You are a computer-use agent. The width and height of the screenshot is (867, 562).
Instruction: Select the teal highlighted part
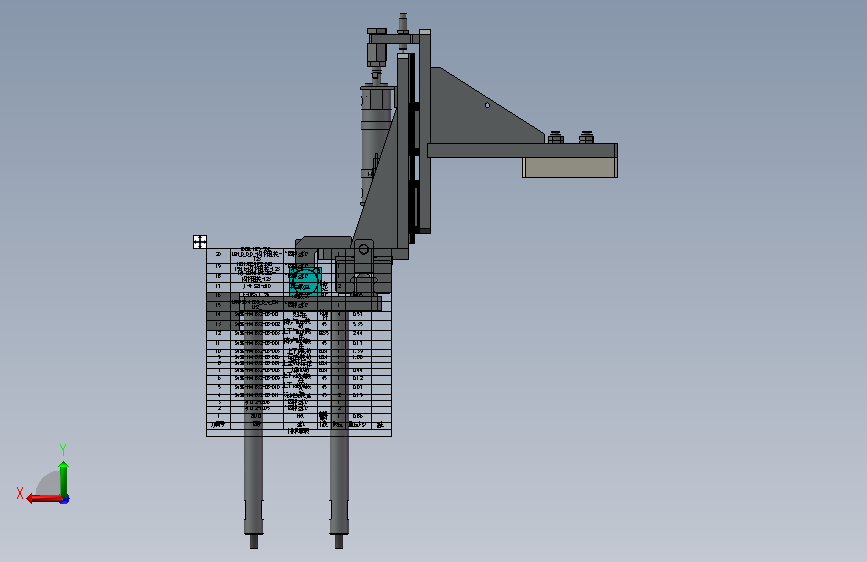[x=305, y=282]
